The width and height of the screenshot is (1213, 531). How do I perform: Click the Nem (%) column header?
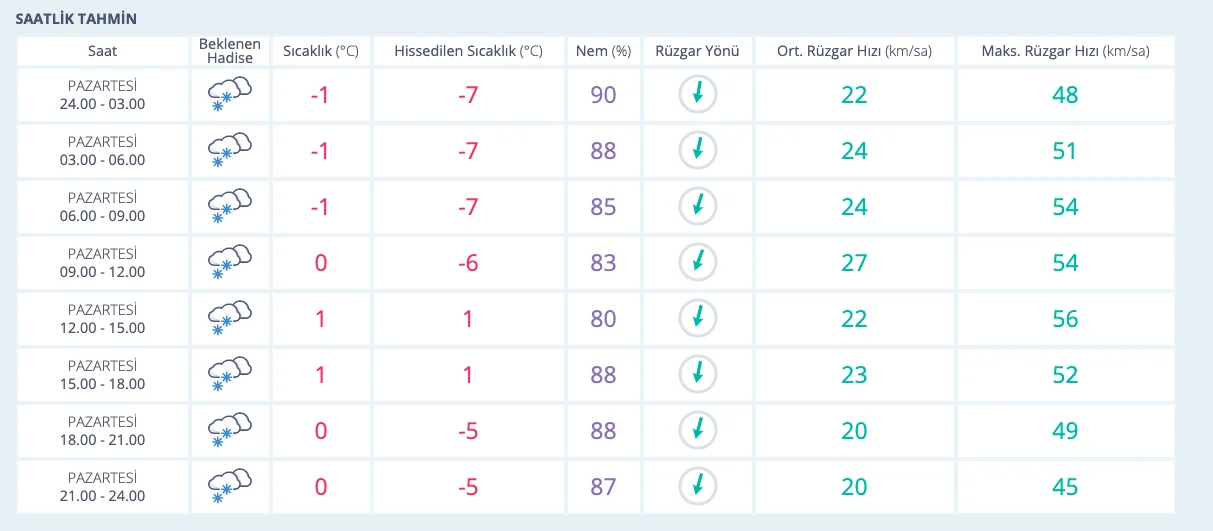coord(604,51)
